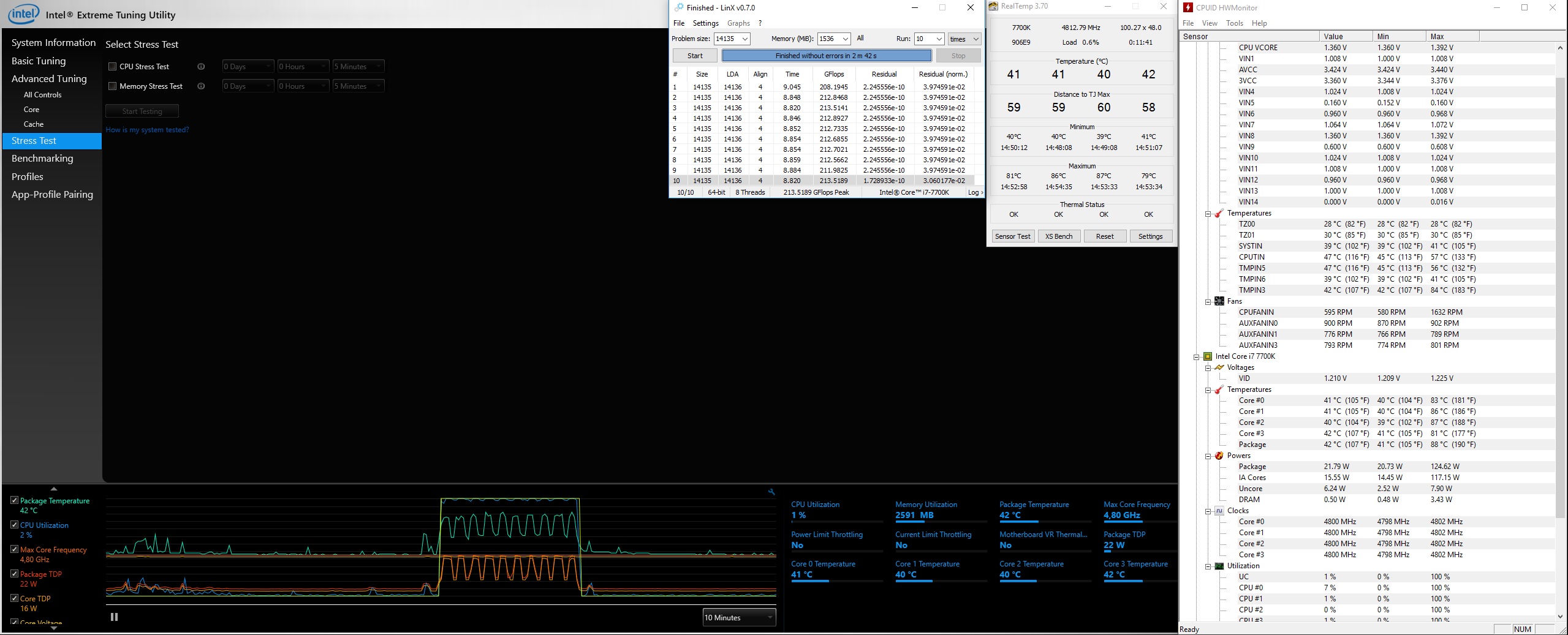
Task: Collapse the Intel Core i7 7700K node
Action: tap(1196, 357)
